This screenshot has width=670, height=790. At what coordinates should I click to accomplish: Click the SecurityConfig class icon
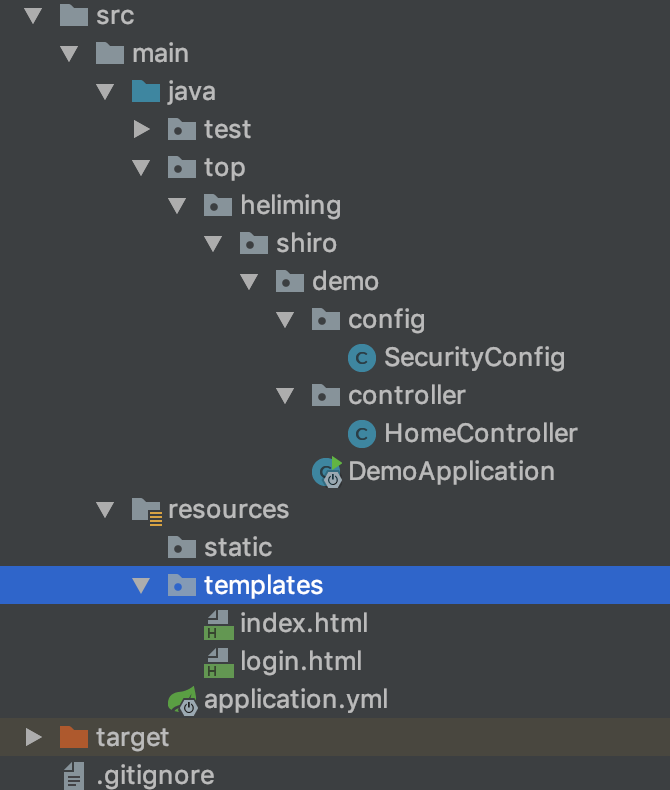(362, 358)
